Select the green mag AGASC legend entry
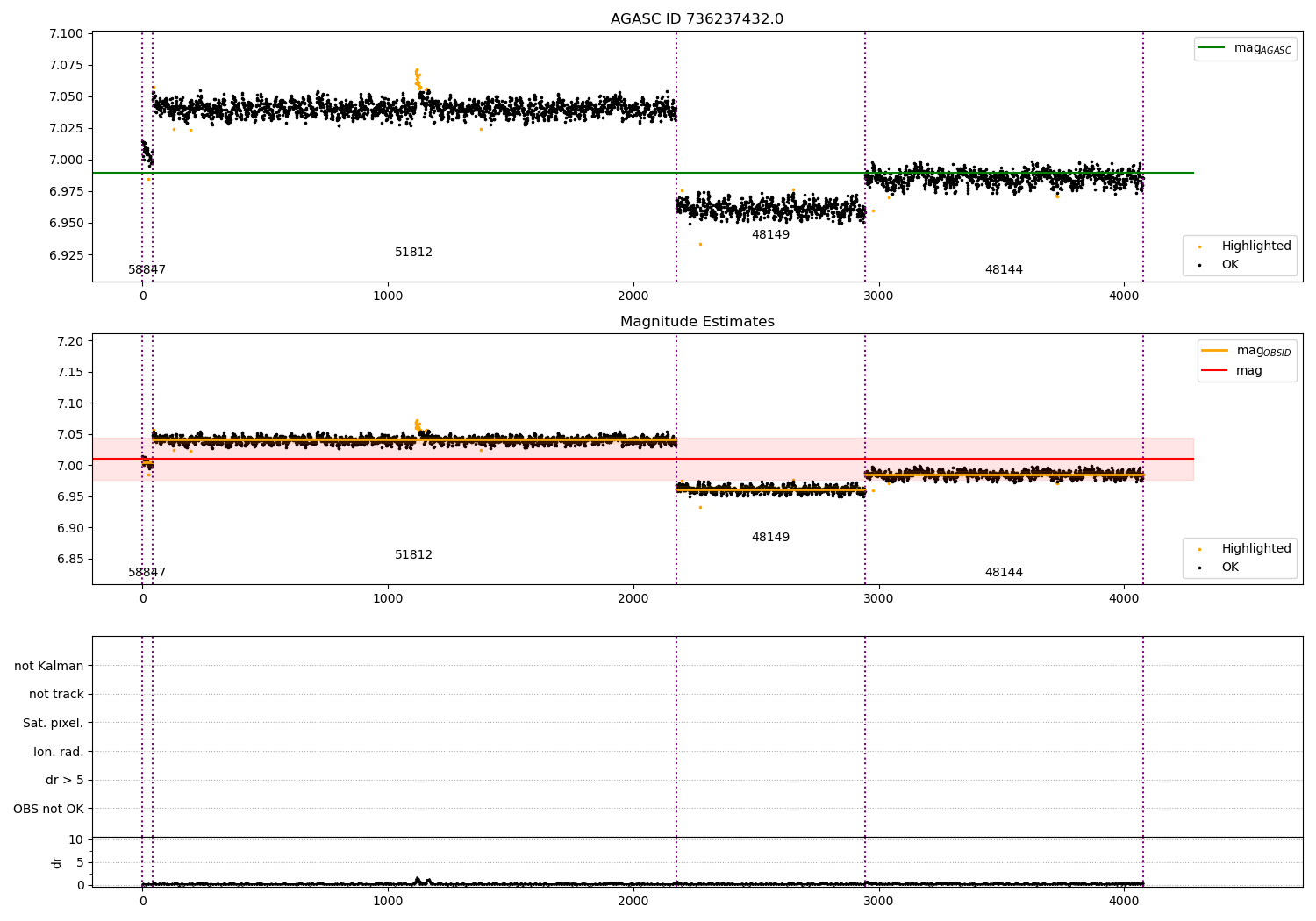 coord(1245,48)
